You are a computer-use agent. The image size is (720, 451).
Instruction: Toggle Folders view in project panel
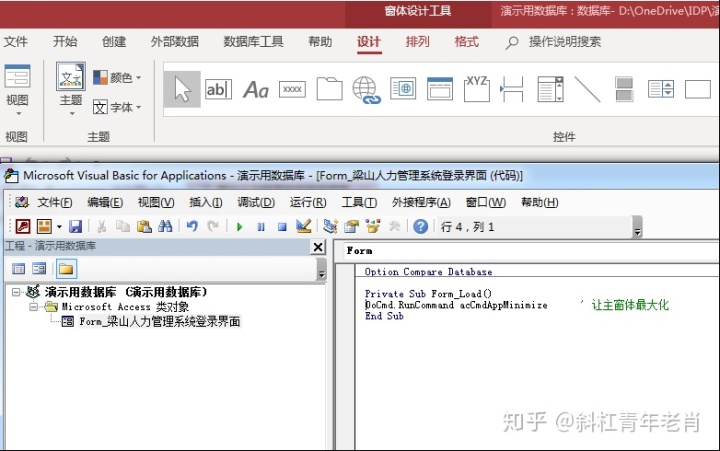66,269
